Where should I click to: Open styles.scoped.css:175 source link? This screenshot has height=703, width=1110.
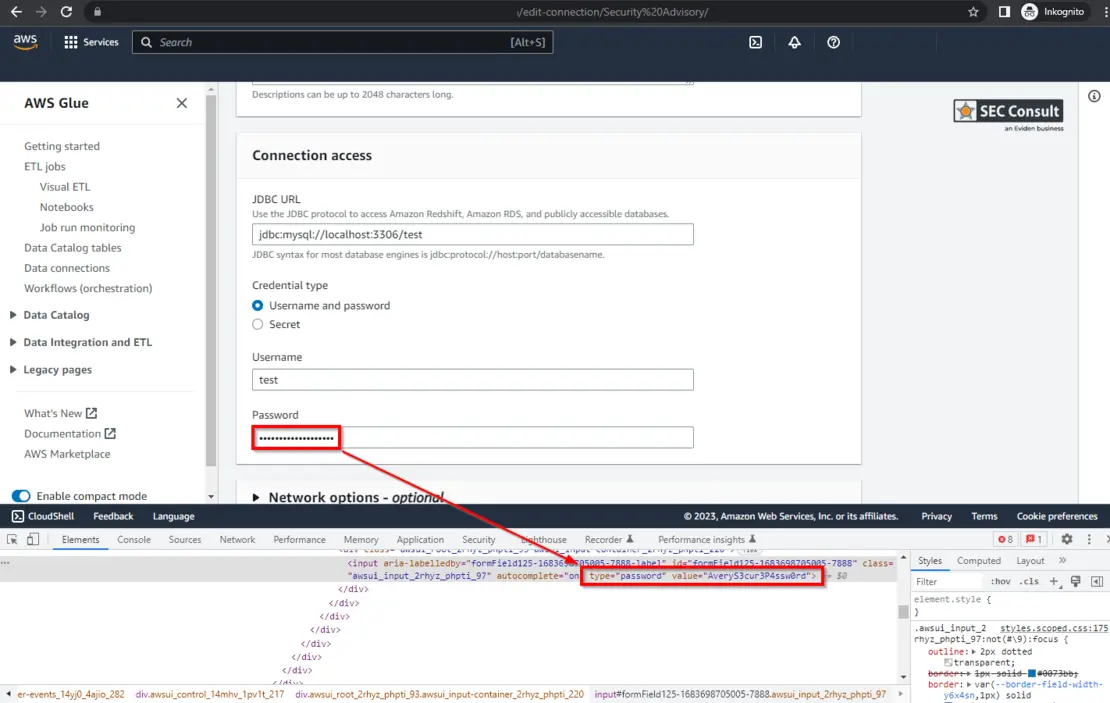[x=1054, y=628]
